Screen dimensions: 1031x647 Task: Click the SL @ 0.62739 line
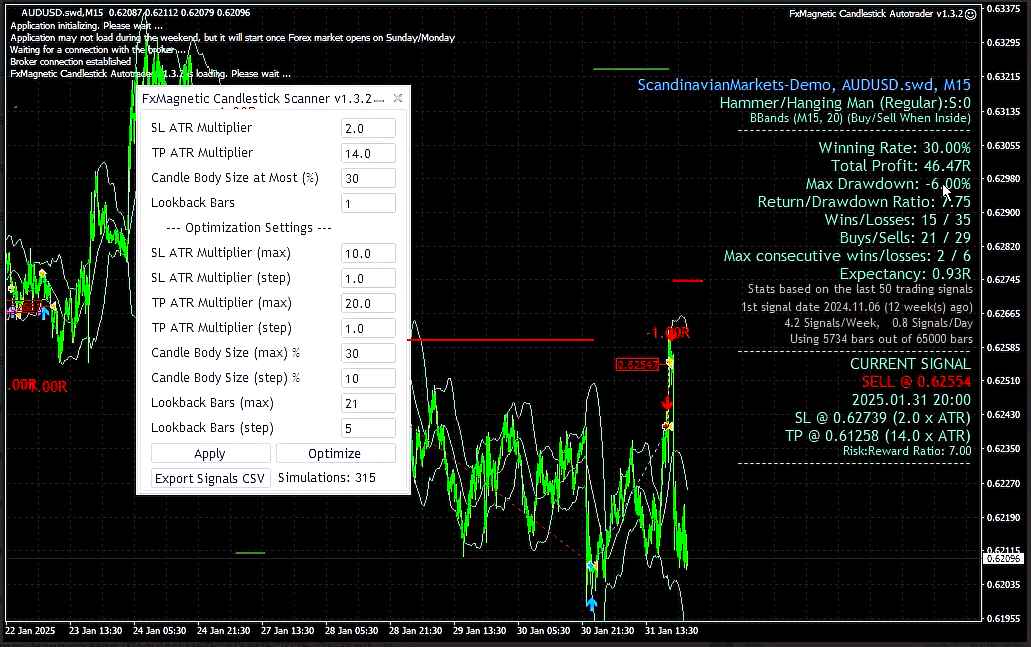(882, 418)
